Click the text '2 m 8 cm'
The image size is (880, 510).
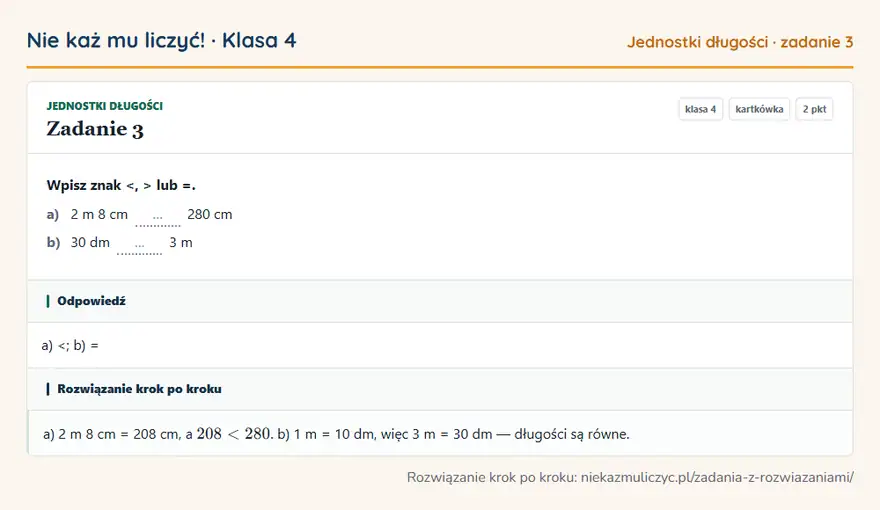99,214
